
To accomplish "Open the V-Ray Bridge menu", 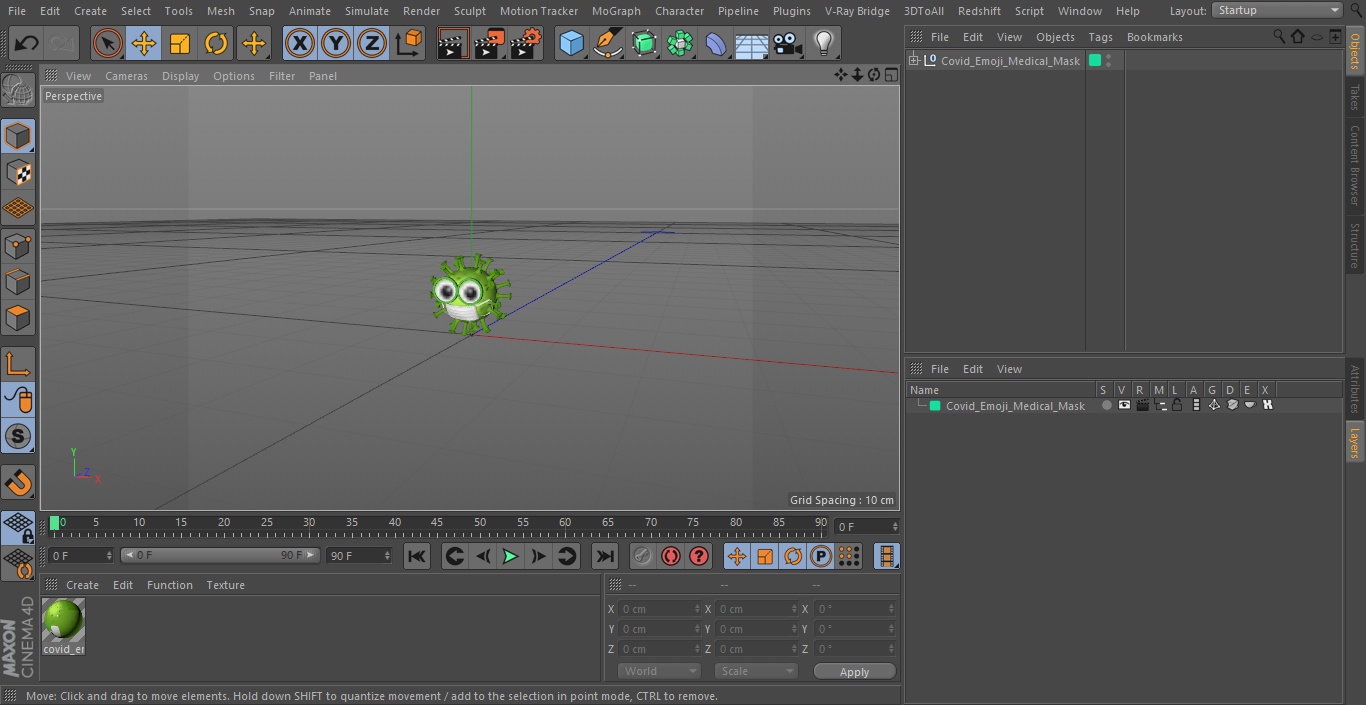I will 857,11.
